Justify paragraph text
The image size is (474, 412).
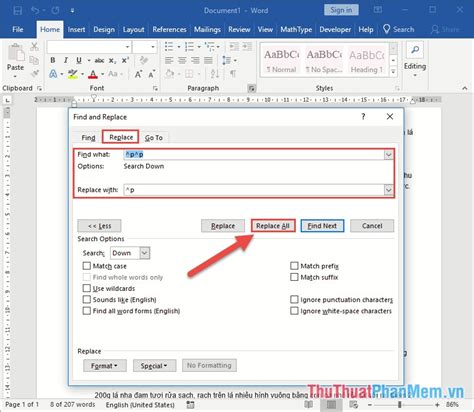[208, 60]
